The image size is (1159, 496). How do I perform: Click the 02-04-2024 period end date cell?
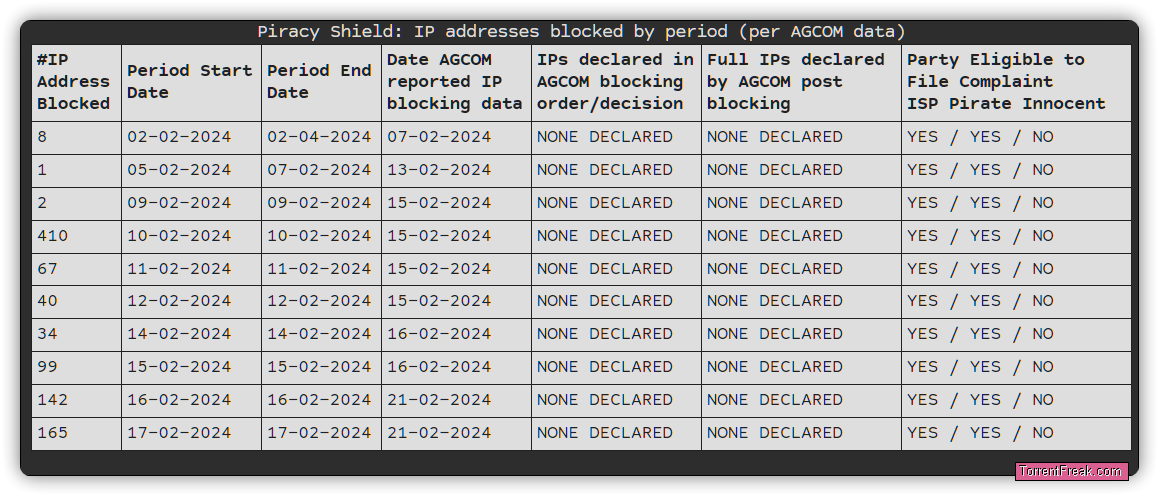[322, 137]
